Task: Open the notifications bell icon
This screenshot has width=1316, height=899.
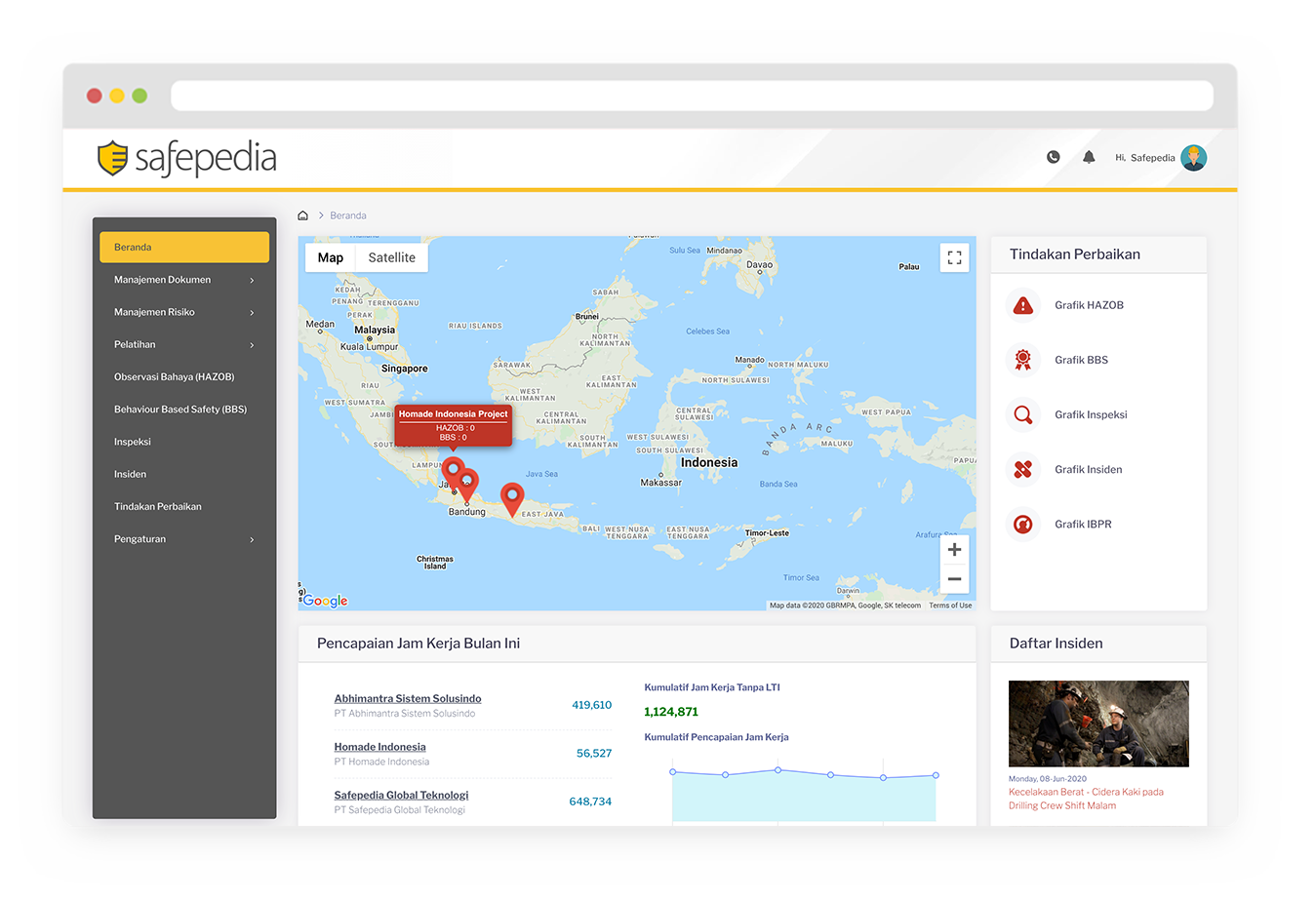Action: click(1089, 157)
